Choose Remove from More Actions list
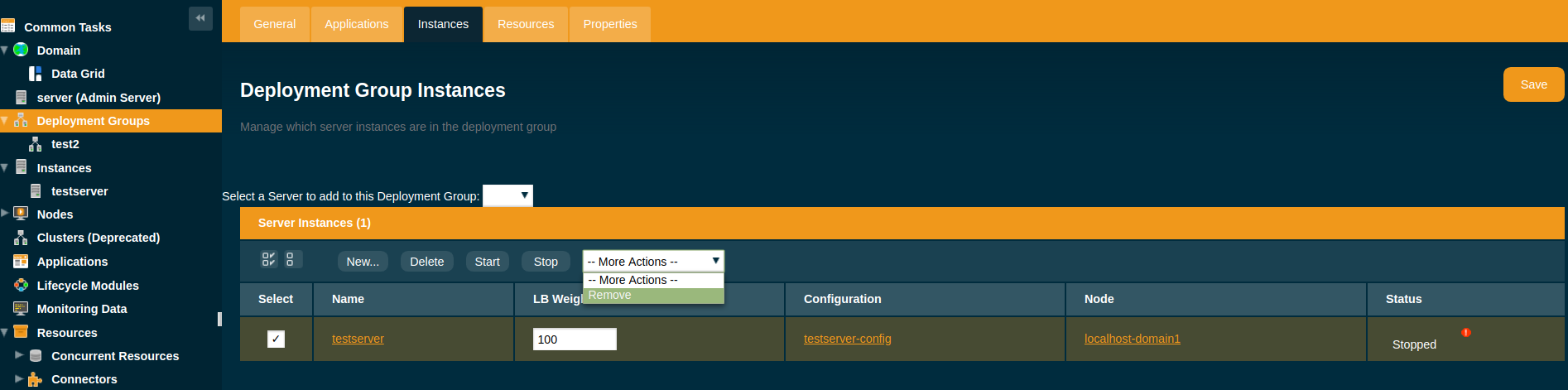 610,296
